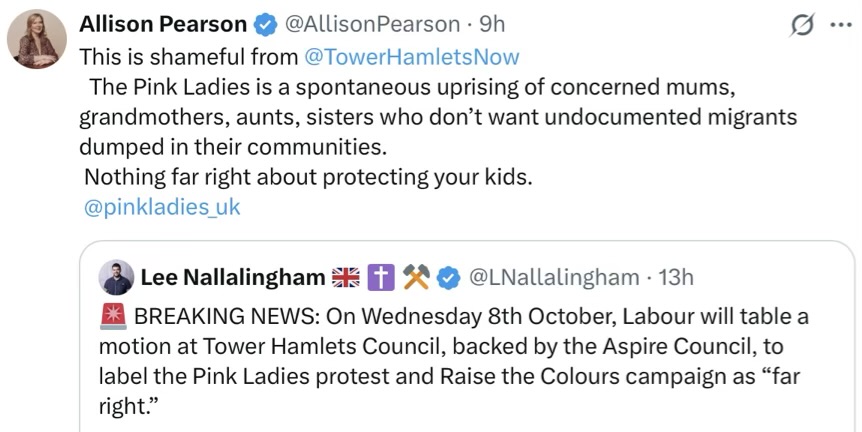Click Allison Pearson's blue verified badge
The image size is (862, 432).
pos(265,24)
